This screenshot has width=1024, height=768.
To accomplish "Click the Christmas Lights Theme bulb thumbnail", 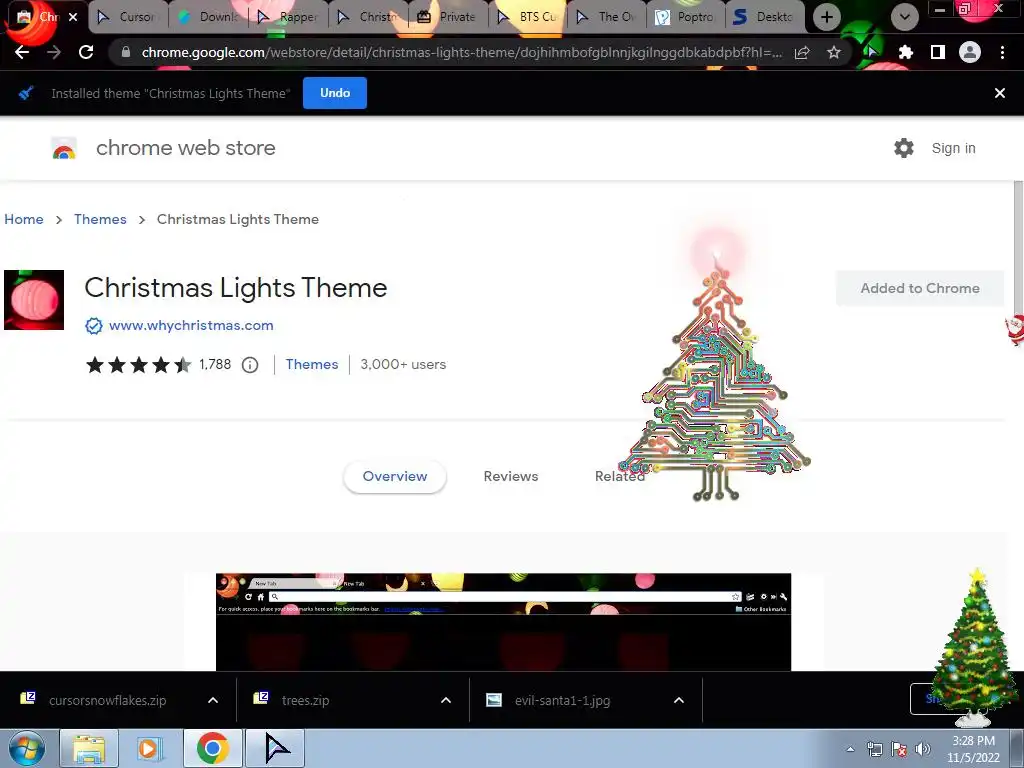I will 34,300.
